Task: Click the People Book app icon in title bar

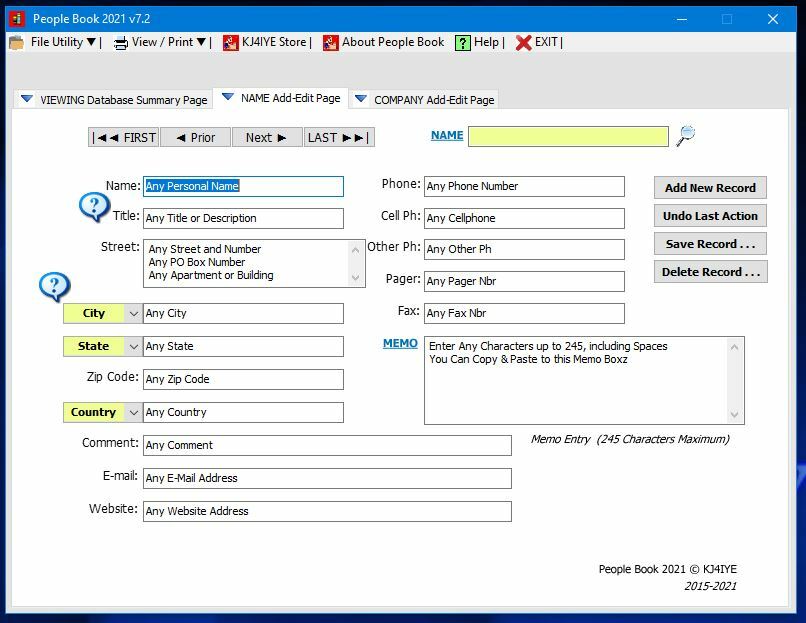Action: tap(17, 19)
